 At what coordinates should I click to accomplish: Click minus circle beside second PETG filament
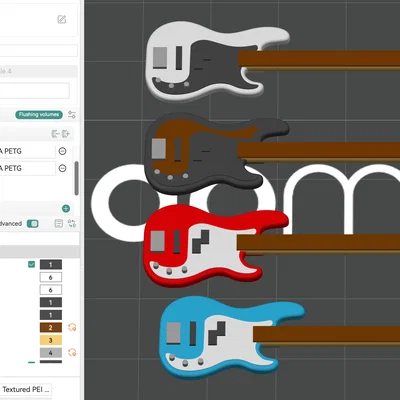(x=62, y=168)
